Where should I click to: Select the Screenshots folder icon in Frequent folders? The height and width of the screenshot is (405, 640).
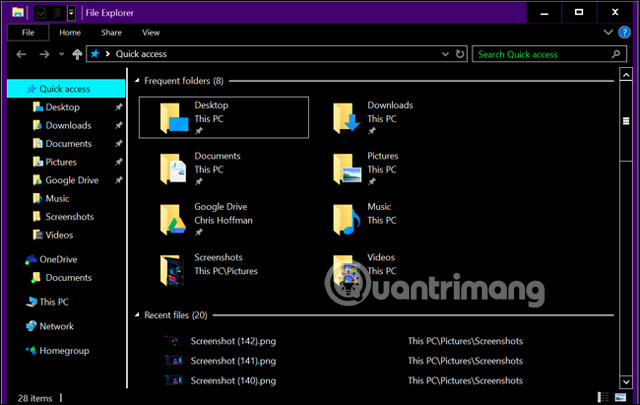(x=172, y=270)
